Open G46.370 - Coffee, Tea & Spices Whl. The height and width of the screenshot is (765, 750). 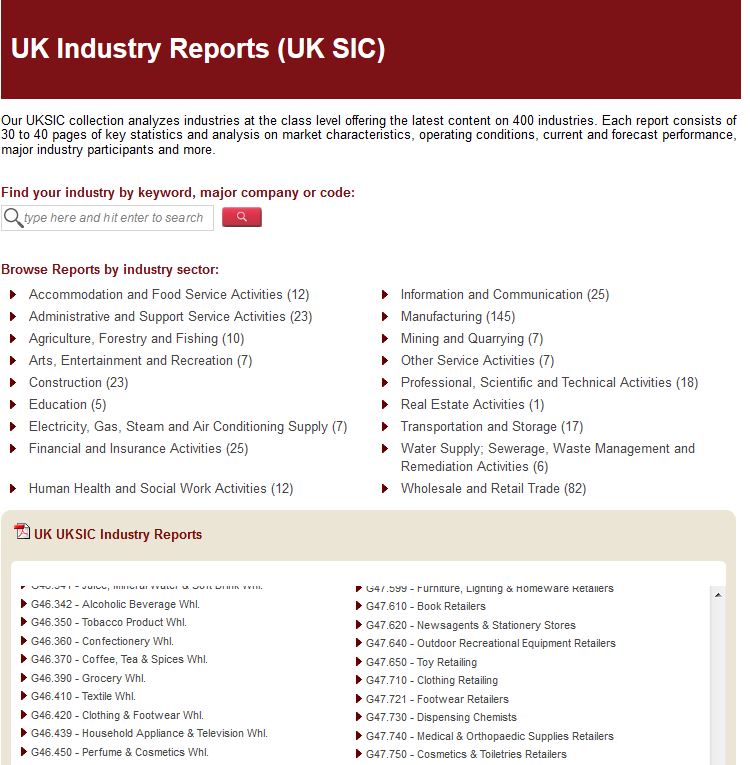point(119,660)
